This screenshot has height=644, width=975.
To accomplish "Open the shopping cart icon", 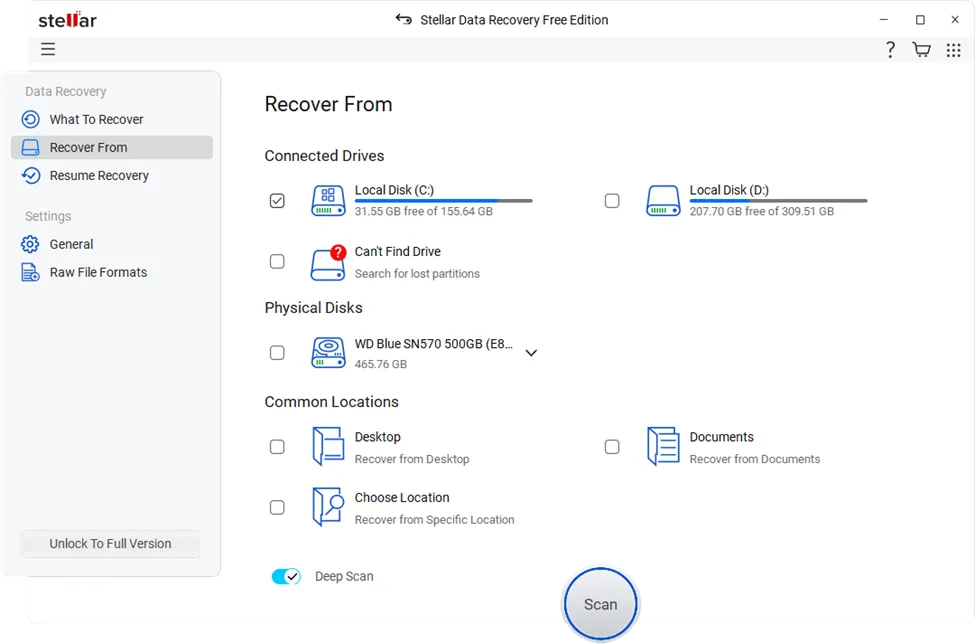I will coord(922,50).
